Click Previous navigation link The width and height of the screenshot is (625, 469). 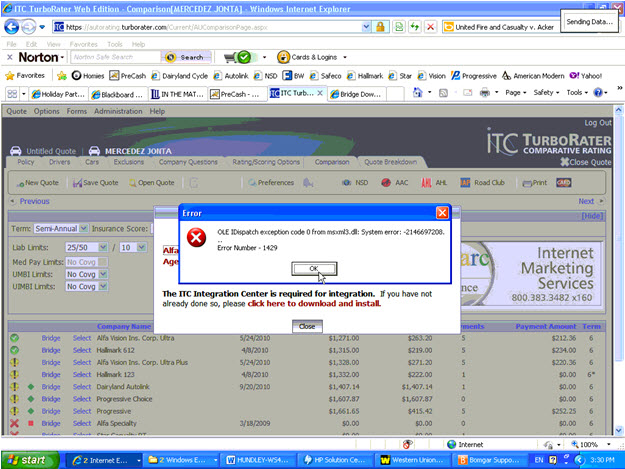click(34, 201)
